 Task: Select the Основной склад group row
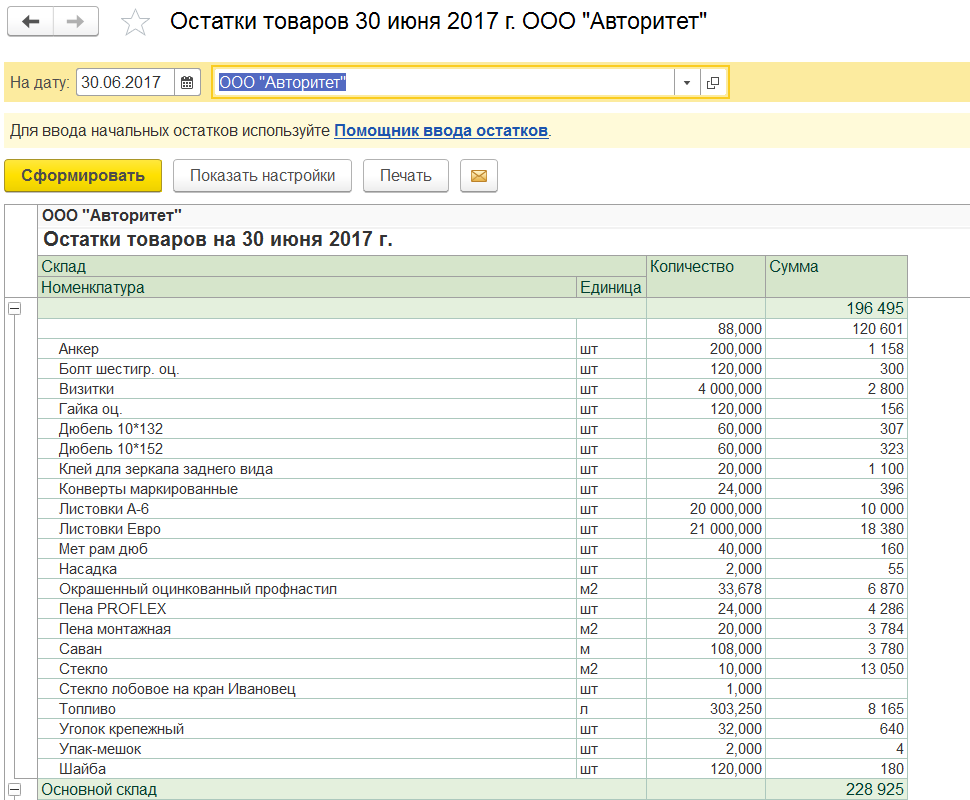[473, 789]
